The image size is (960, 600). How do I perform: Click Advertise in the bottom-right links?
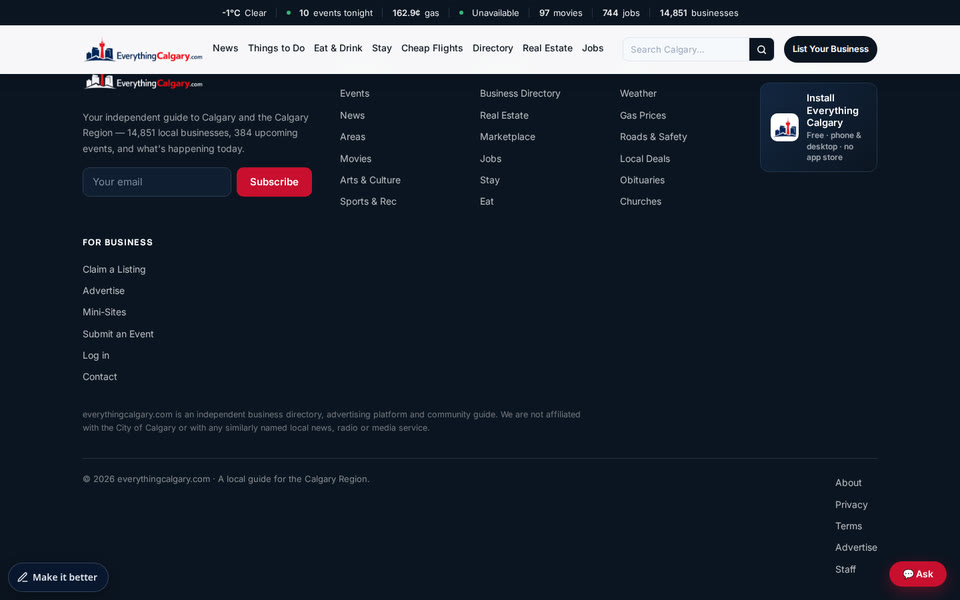pos(856,548)
